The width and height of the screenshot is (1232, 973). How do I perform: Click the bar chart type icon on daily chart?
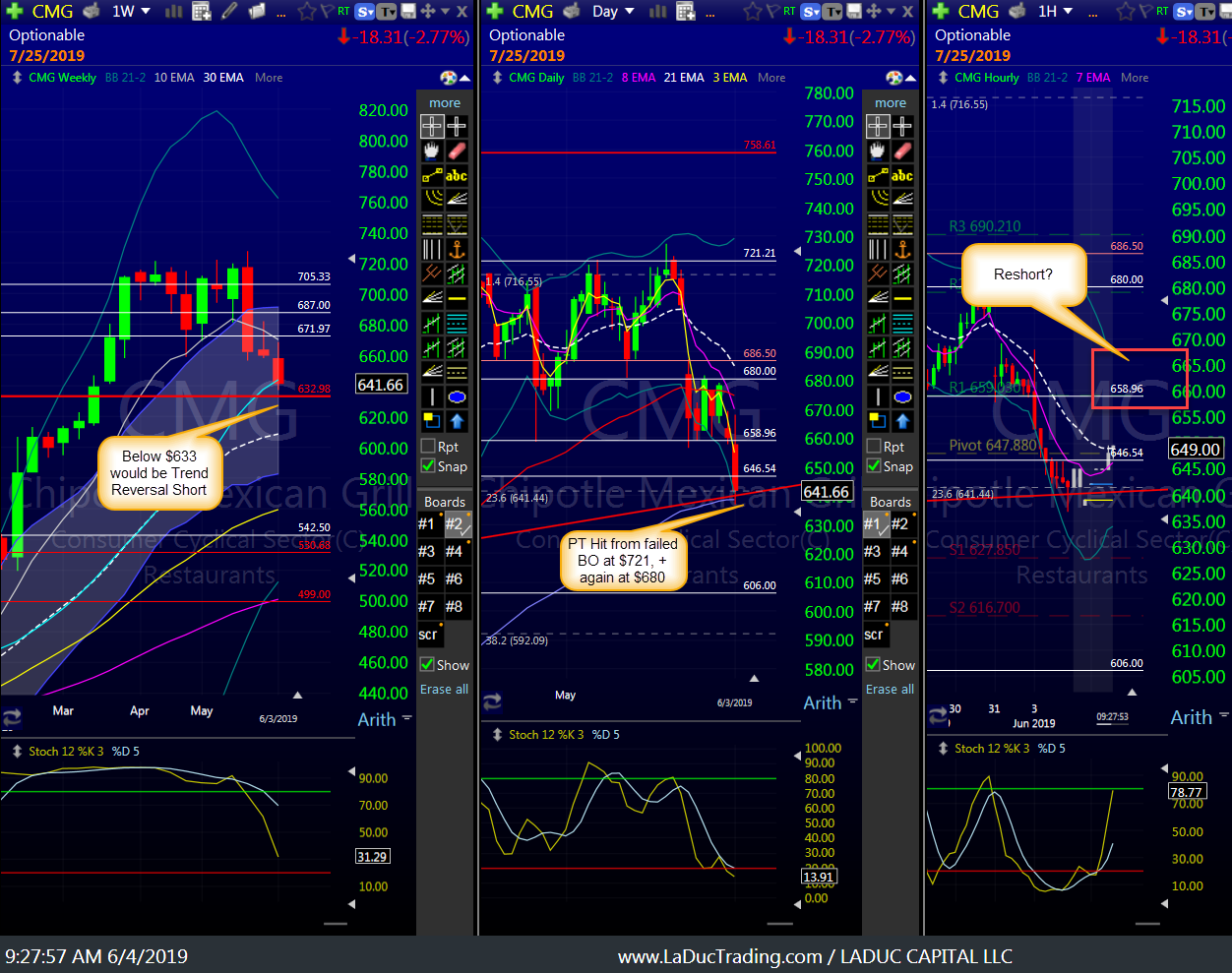(x=657, y=12)
